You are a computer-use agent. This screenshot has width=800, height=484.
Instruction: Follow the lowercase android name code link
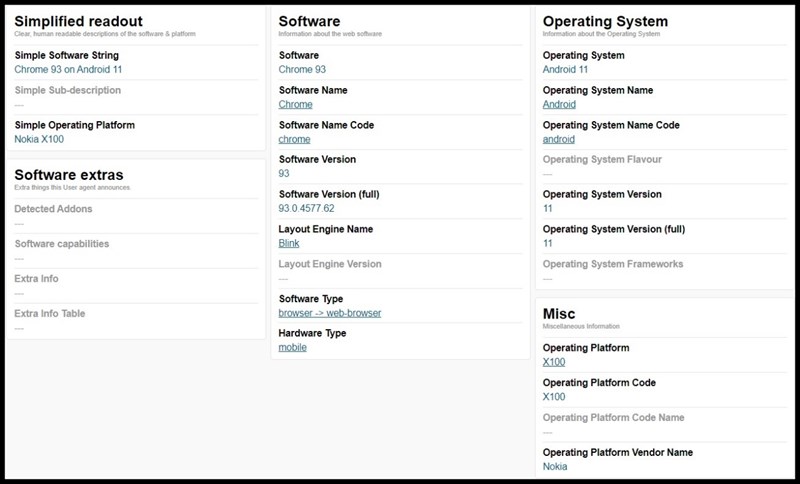click(559, 139)
